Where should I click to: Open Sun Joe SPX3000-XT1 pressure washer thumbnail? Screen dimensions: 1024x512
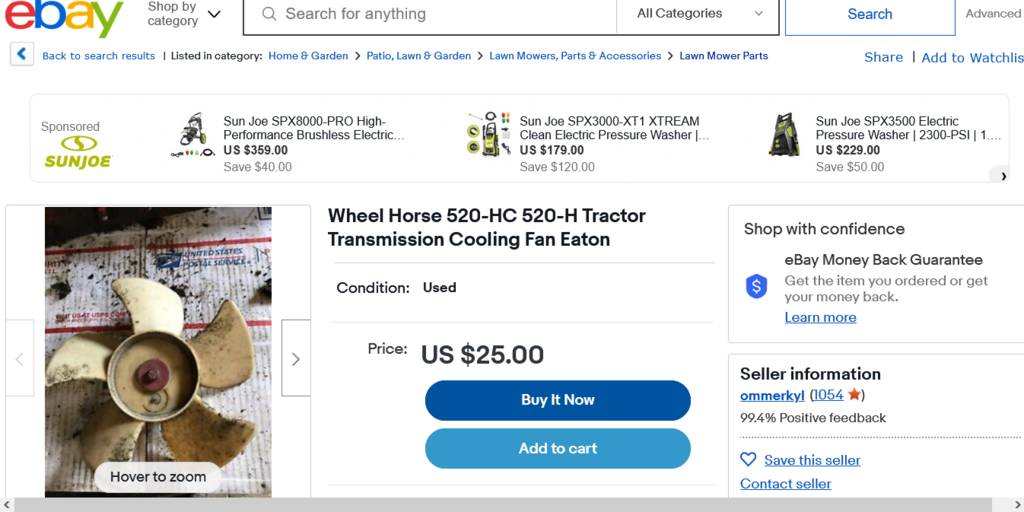point(488,134)
